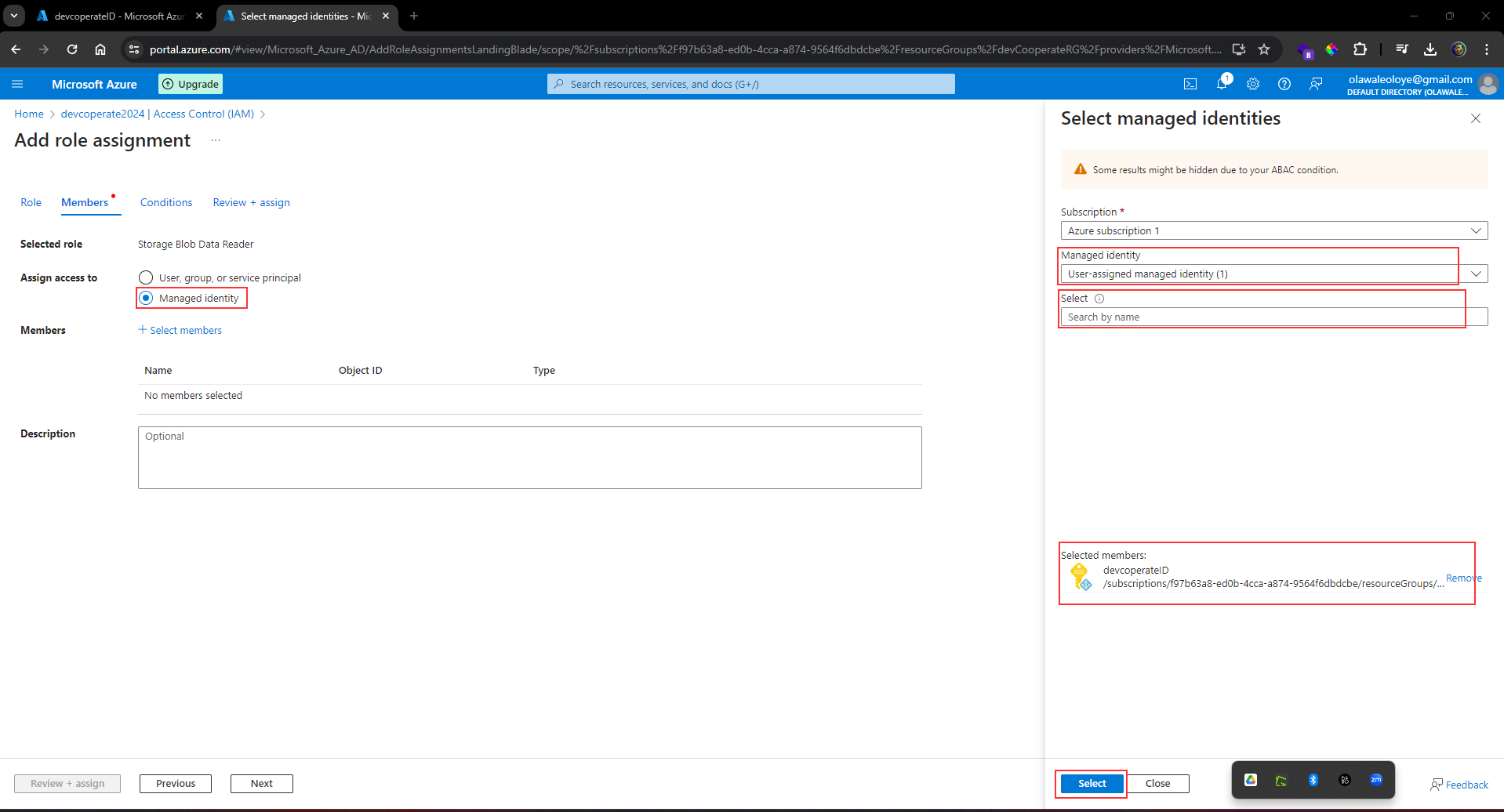Image resolution: width=1504 pixels, height=812 pixels.
Task: Launch Zoom from the system tray
Action: pos(1375,780)
